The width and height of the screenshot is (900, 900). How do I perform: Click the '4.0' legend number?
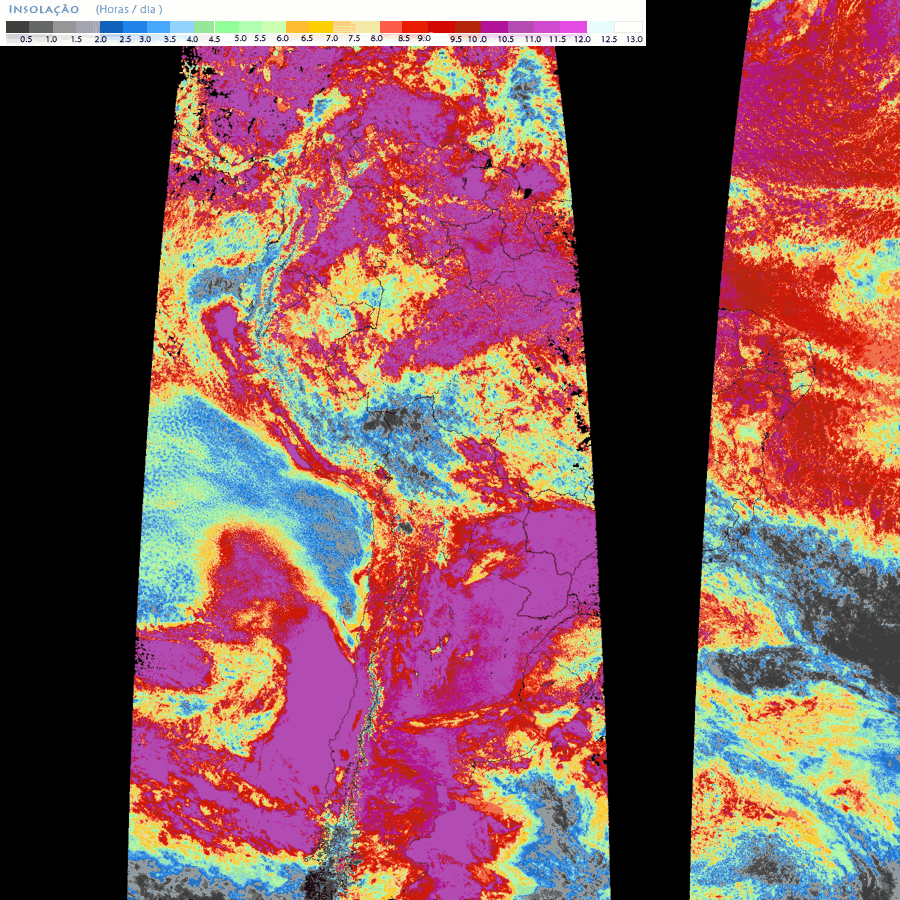coord(192,39)
